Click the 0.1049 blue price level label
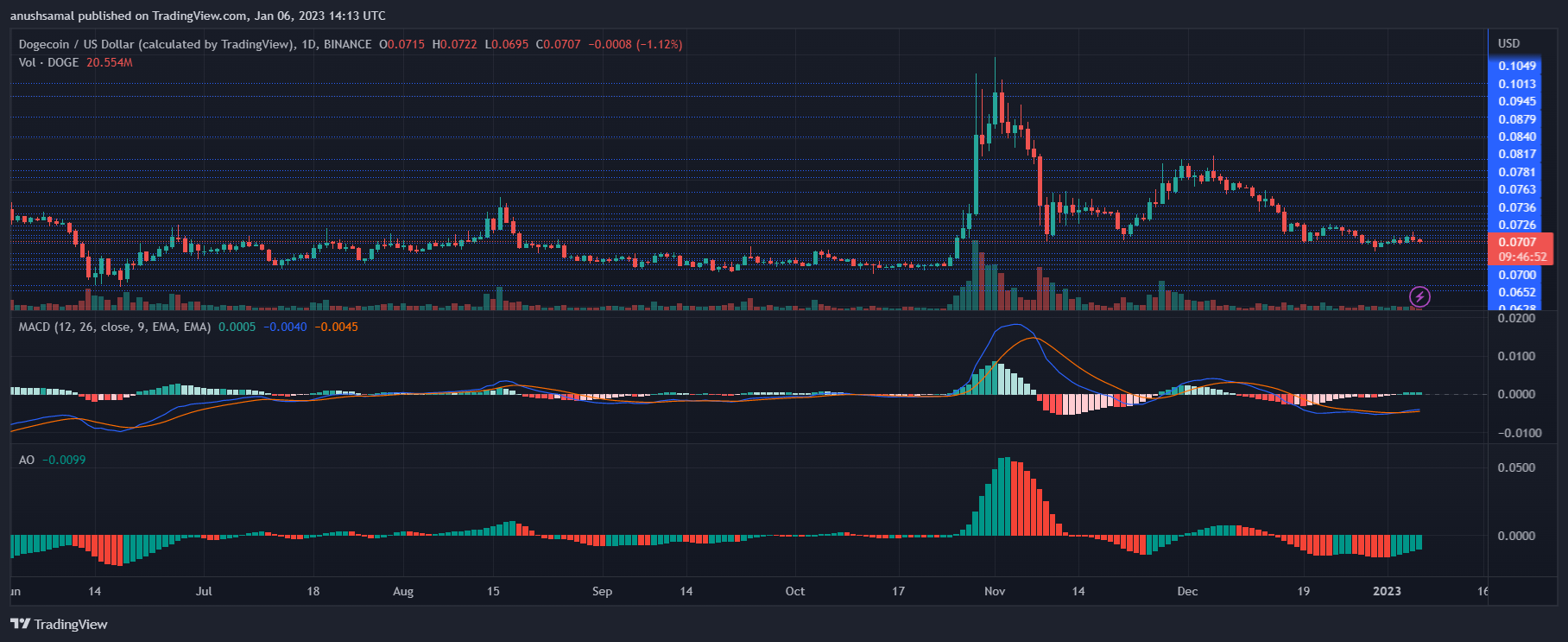 tap(1517, 66)
